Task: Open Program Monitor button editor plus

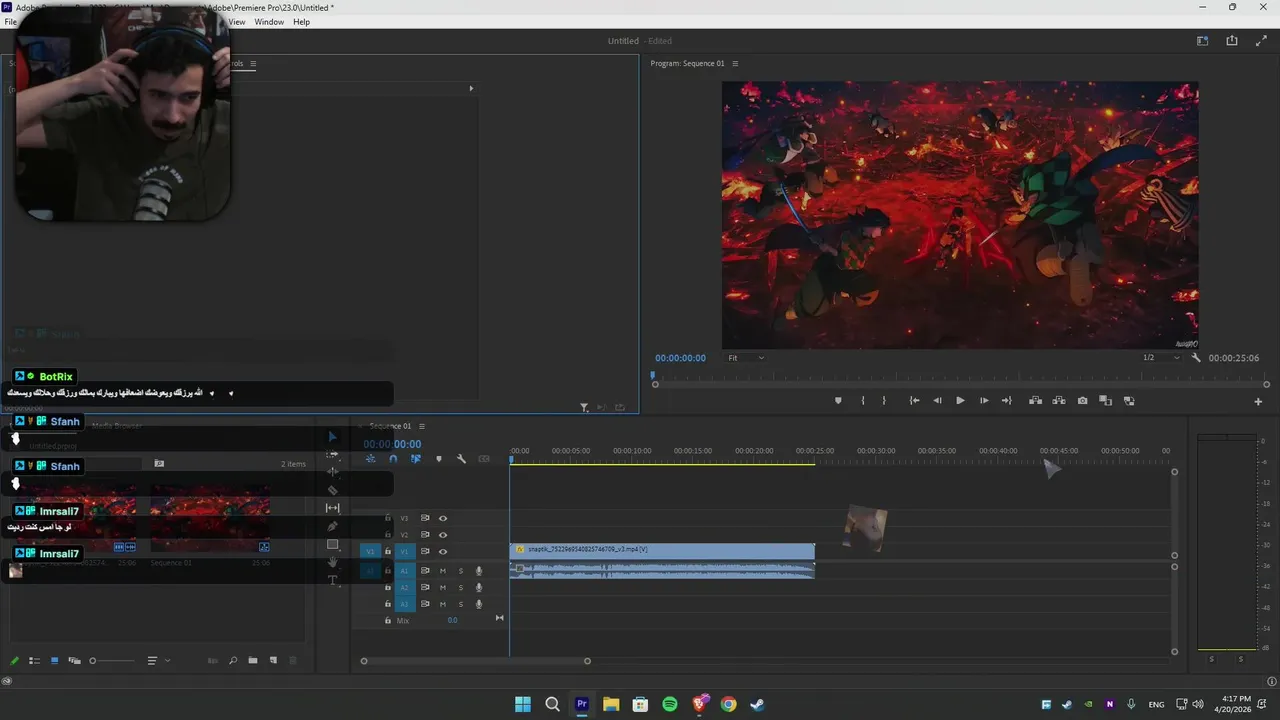Action: coord(1258,401)
